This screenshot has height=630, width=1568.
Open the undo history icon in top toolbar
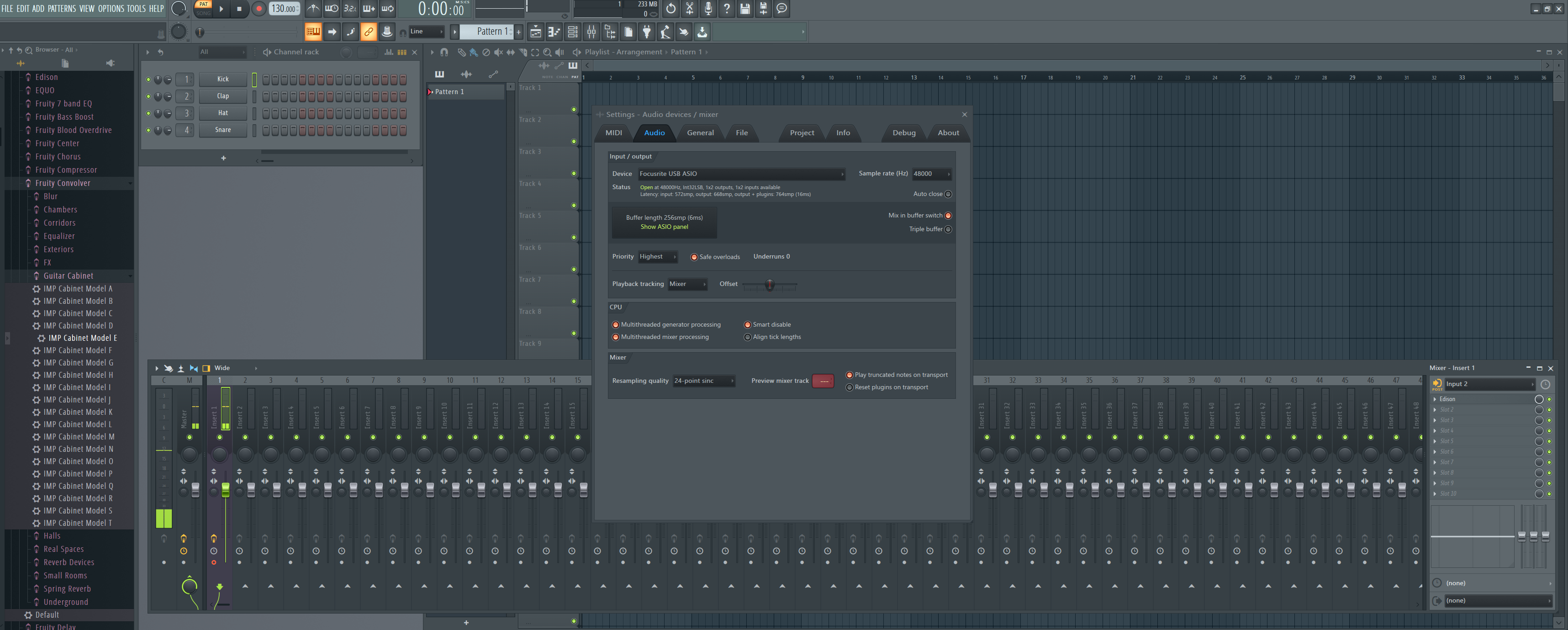(x=671, y=9)
